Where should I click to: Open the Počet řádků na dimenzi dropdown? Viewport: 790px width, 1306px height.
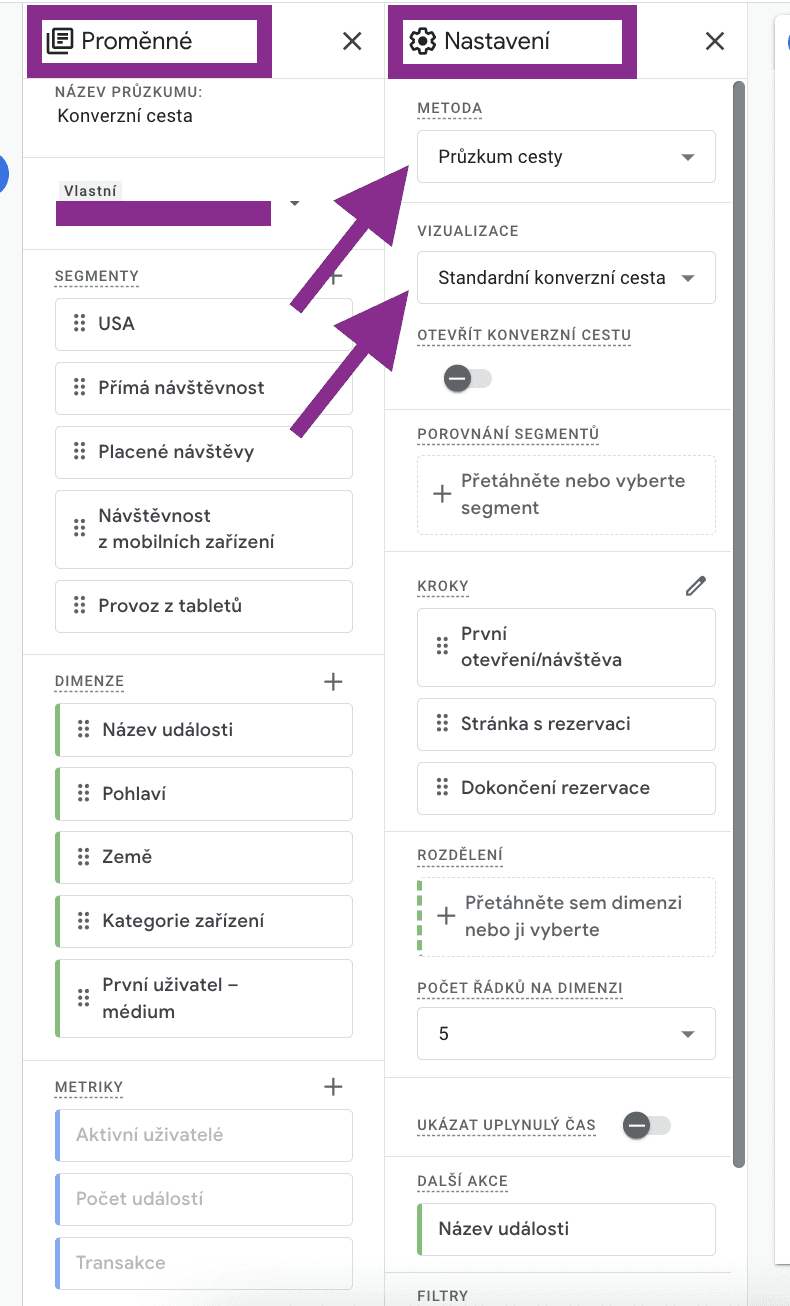[x=566, y=1034]
